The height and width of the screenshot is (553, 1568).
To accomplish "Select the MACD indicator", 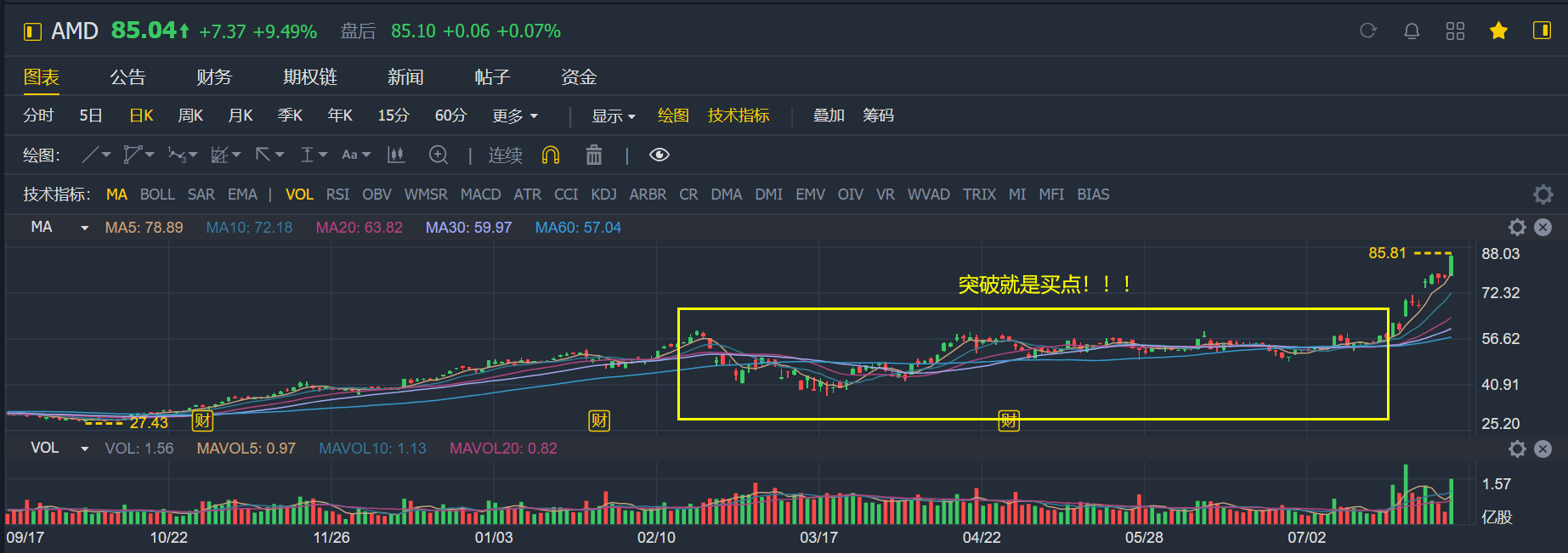I will pyautogui.click(x=480, y=195).
